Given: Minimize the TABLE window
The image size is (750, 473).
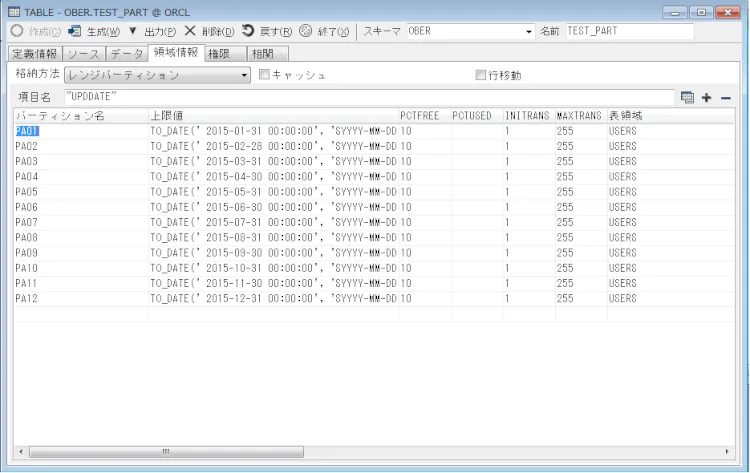Looking at the screenshot, I should point(675,12).
